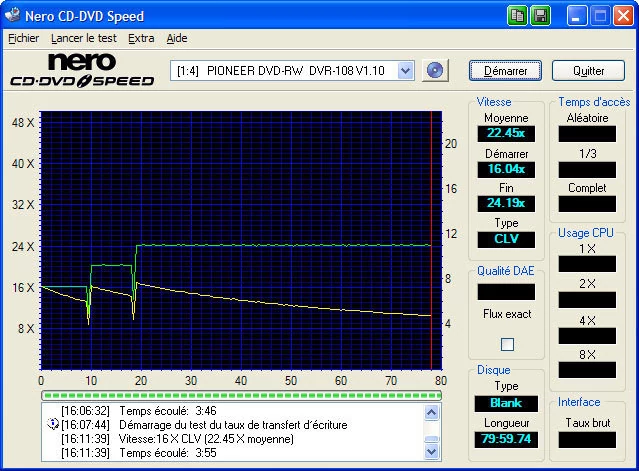
Task: Click the Quitter button
Action: [x=588, y=71]
